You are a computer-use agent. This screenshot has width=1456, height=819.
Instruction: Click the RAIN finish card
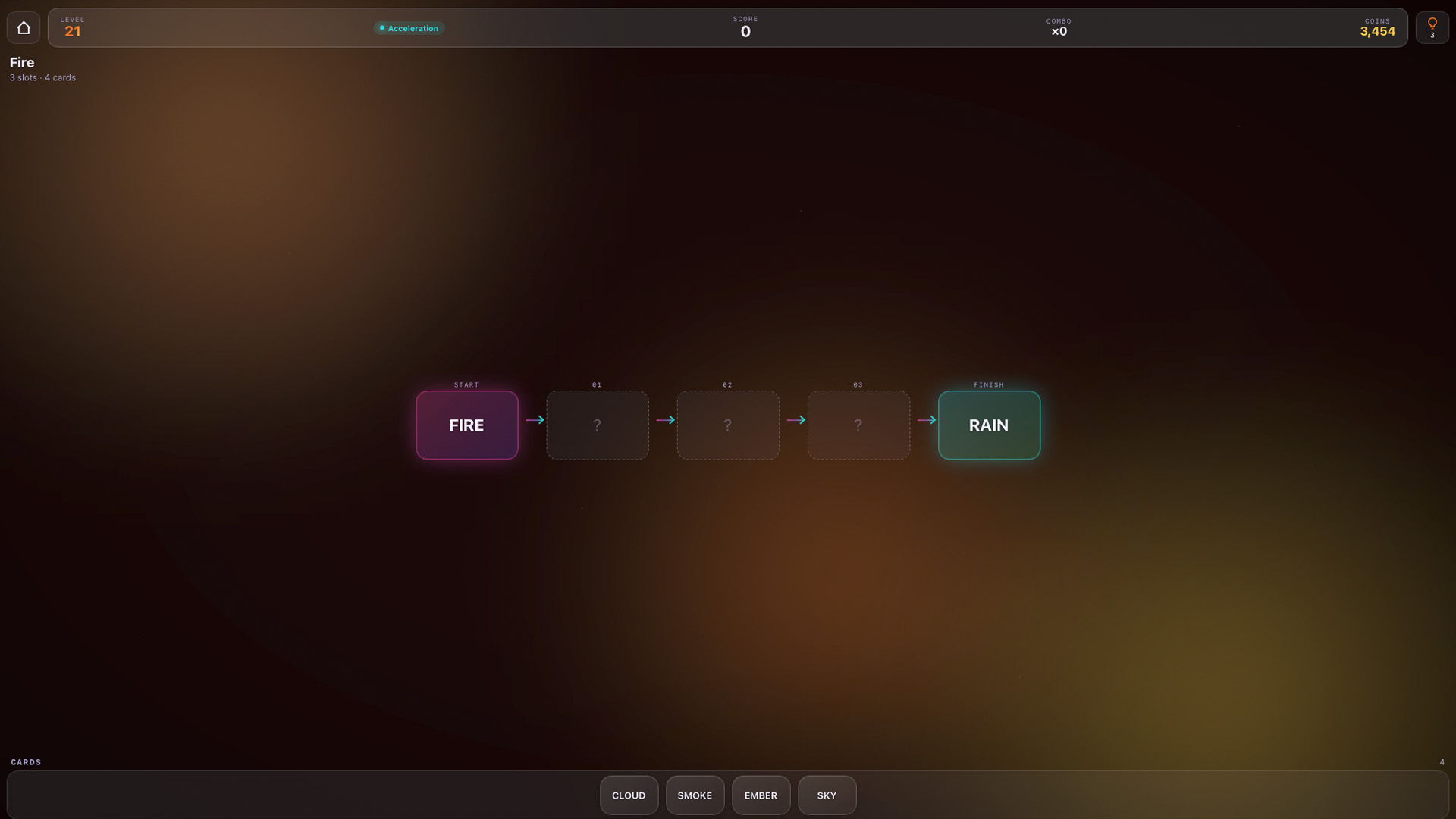pyautogui.click(x=989, y=425)
